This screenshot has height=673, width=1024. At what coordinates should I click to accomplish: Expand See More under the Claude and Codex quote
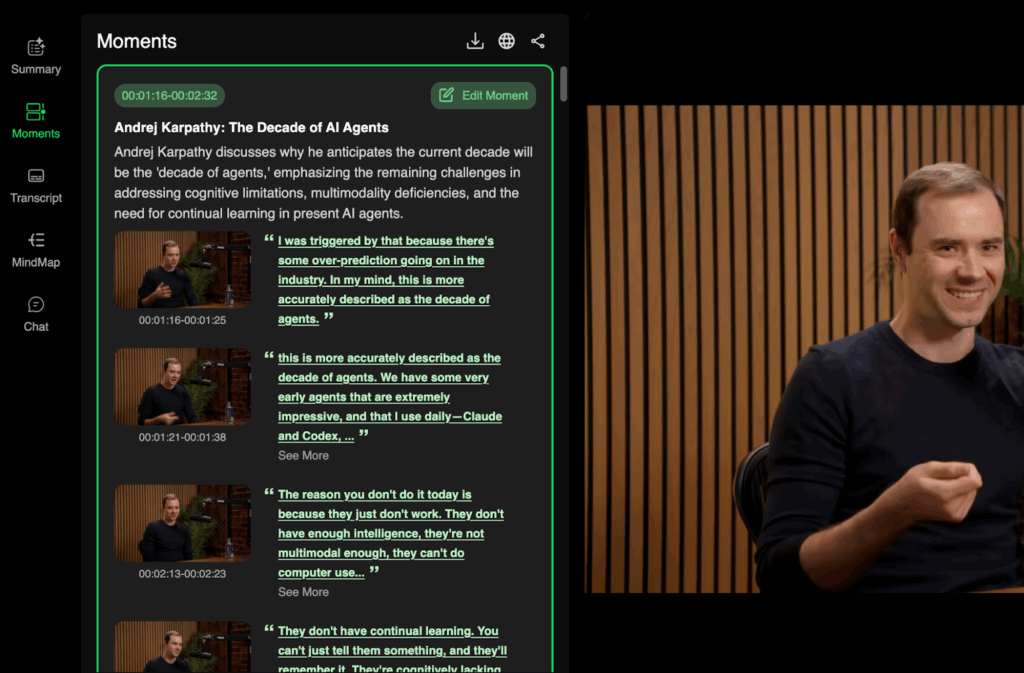pos(303,455)
